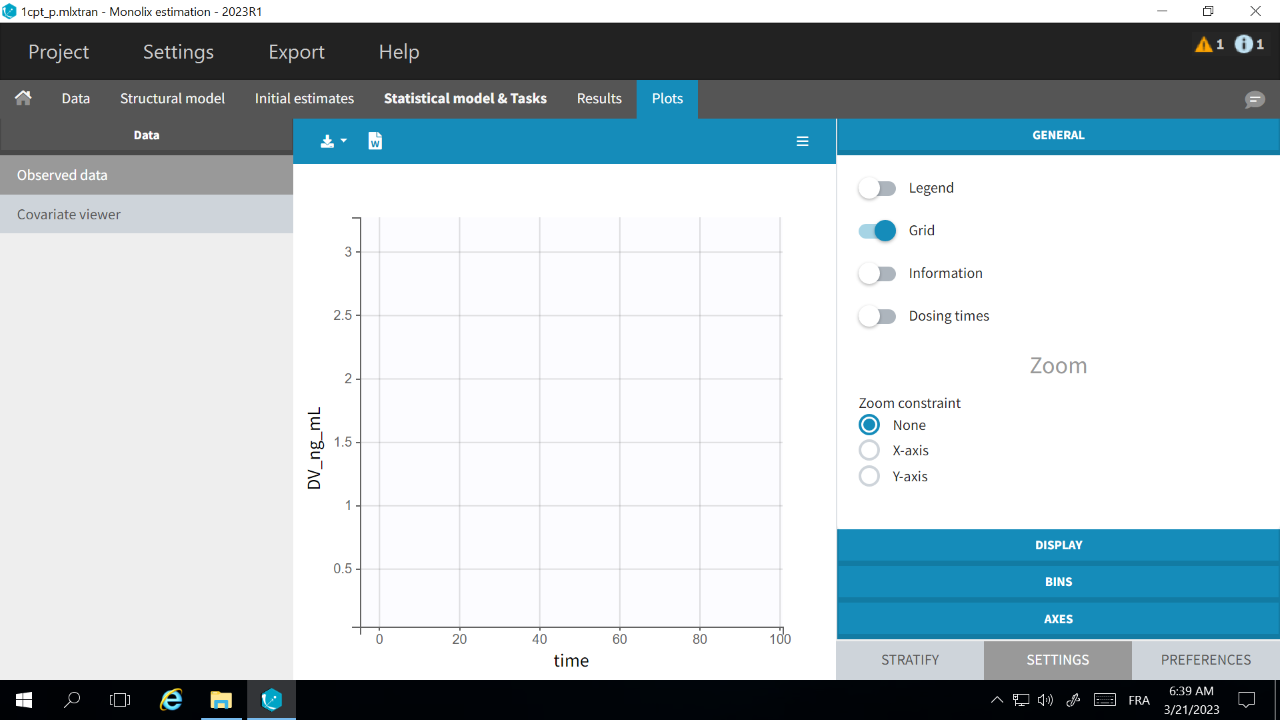1280x720 pixels.
Task: Click the home icon in navigation bar
Action: (23, 98)
